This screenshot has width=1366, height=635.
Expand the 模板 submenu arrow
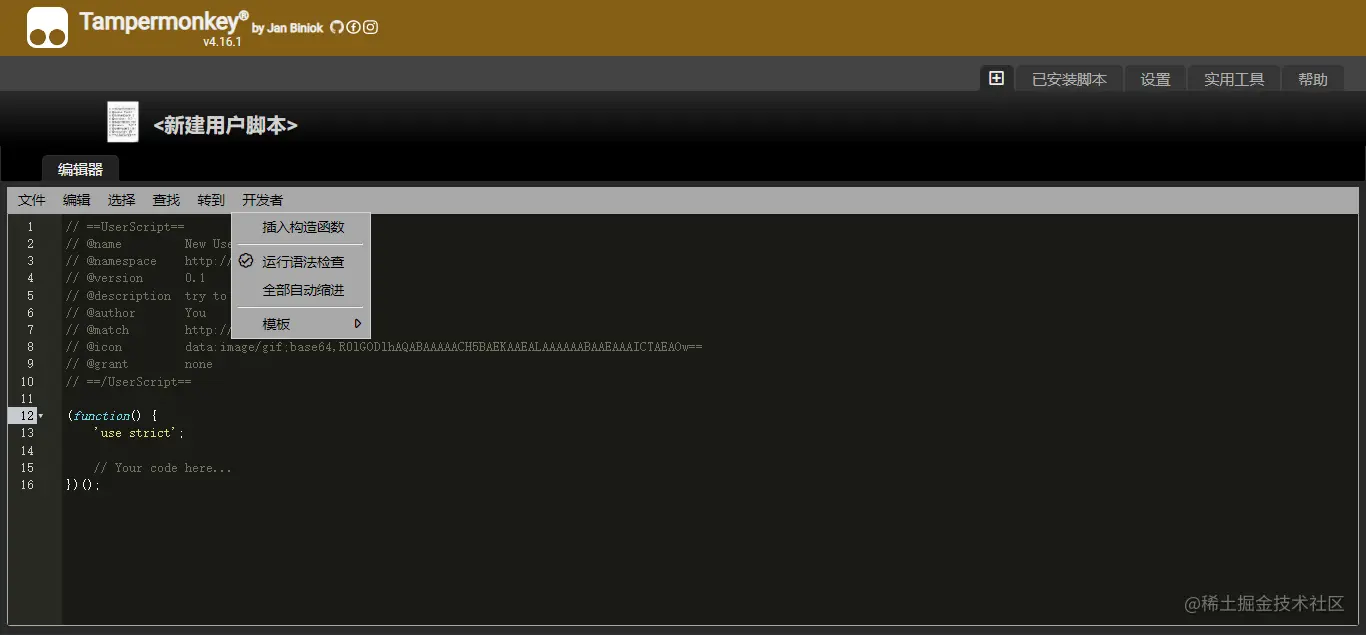tap(358, 324)
